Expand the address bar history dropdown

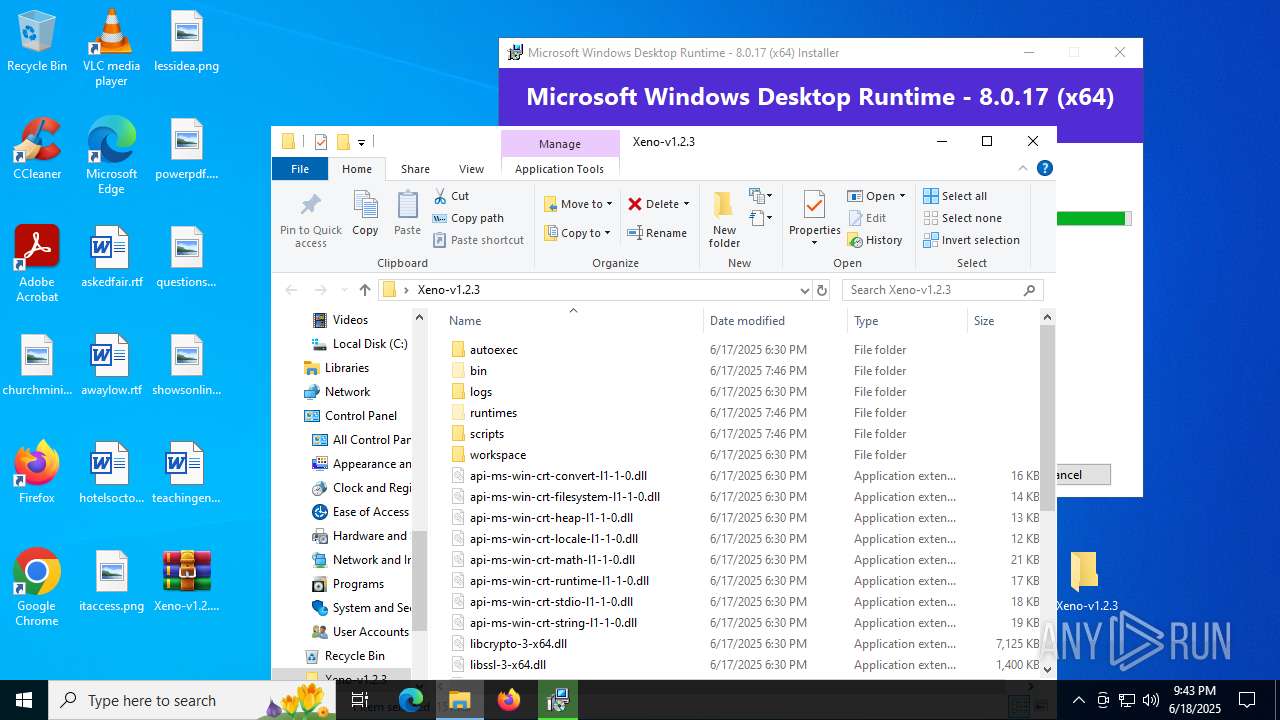coord(804,290)
